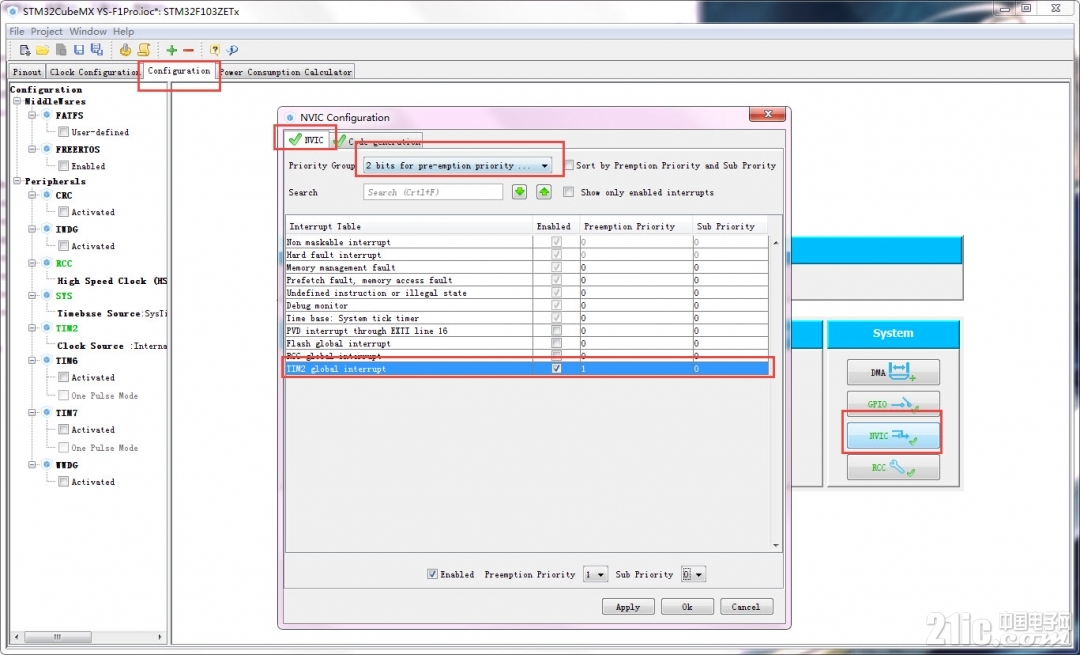The width and height of the screenshot is (1080, 655).
Task: Click the New Project toolbar icon
Action: [25, 50]
